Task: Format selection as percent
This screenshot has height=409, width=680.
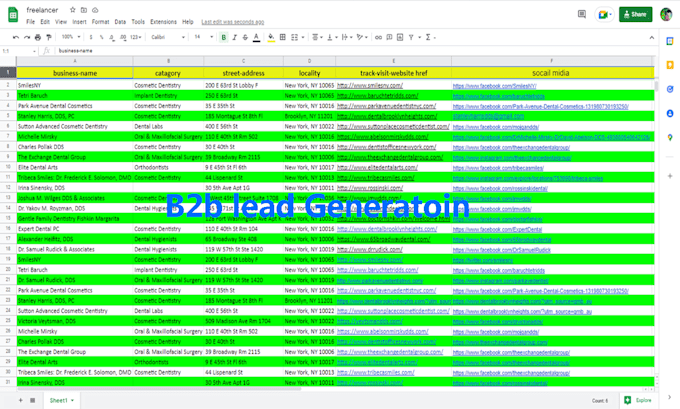Action: pos(101,37)
